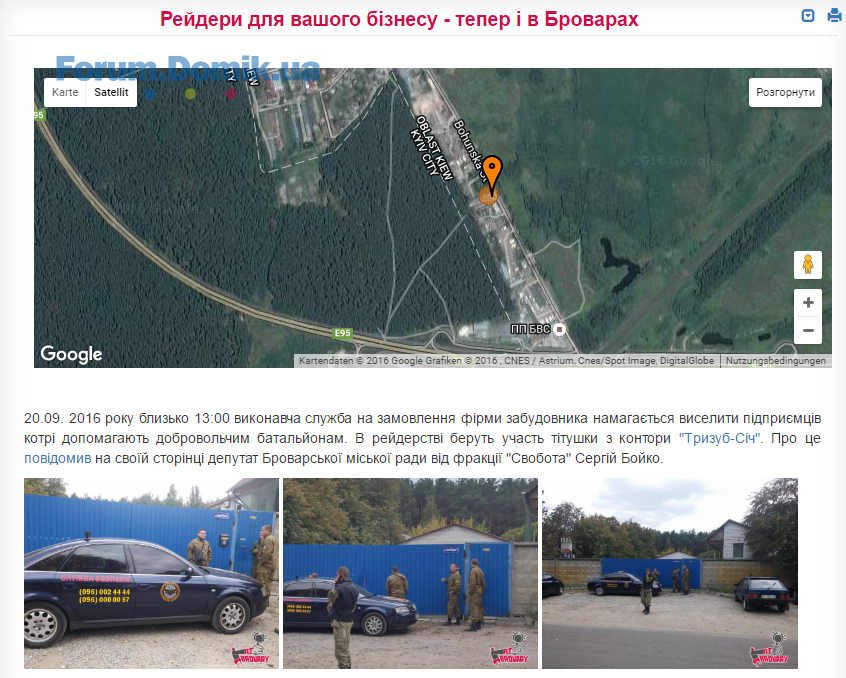Image resolution: width=846 pixels, height=678 pixels.
Task: Click the article title about Бровари raiders
Action: (399, 19)
